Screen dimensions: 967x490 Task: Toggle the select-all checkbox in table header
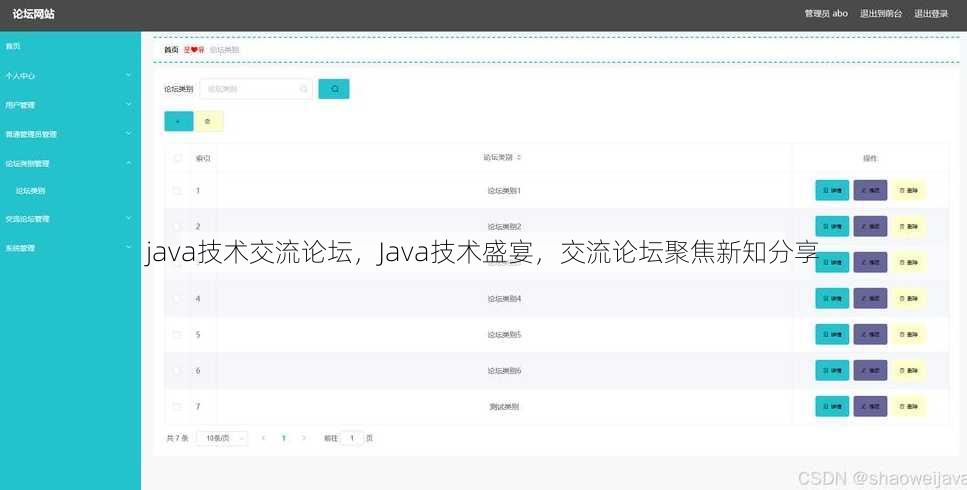point(178,158)
